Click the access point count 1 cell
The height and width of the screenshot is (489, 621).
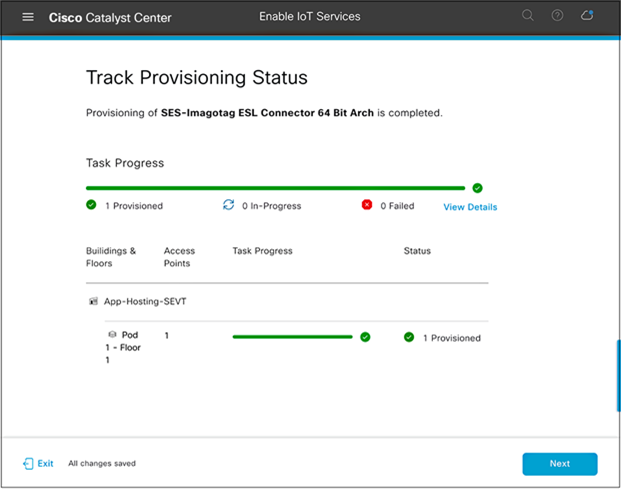[167, 336]
